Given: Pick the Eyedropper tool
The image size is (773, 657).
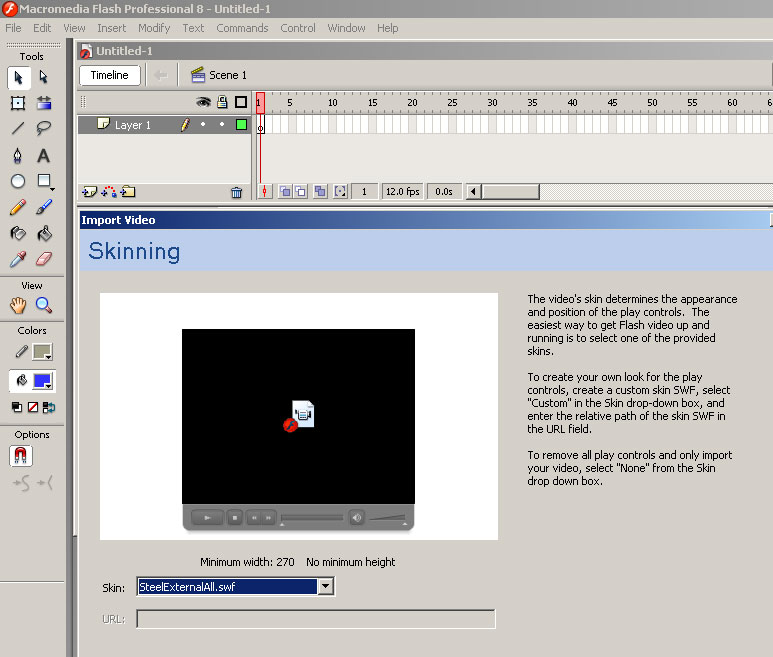Looking at the screenshot, I should [x=18, y=259].
